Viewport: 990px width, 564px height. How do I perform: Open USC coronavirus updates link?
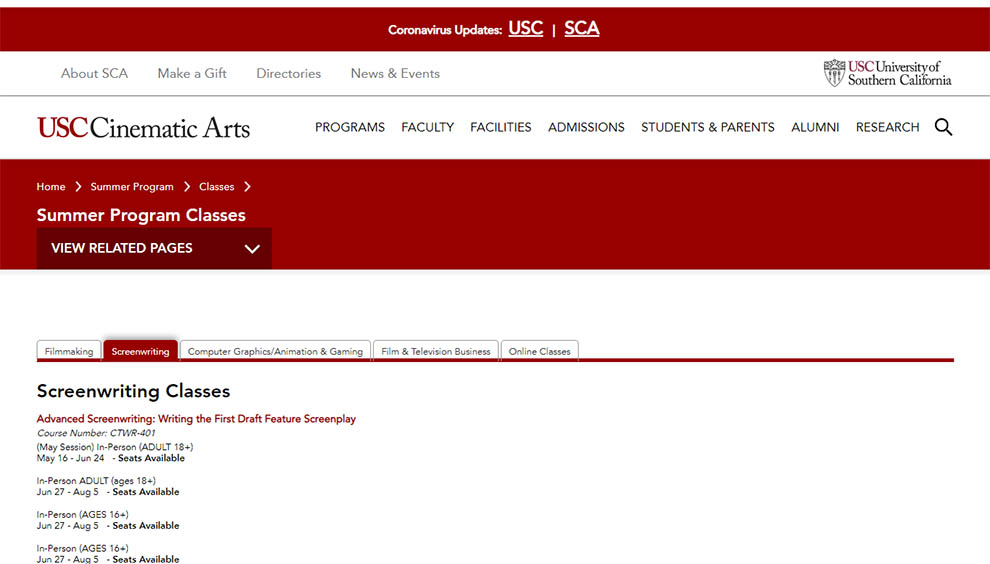point(525,28)
